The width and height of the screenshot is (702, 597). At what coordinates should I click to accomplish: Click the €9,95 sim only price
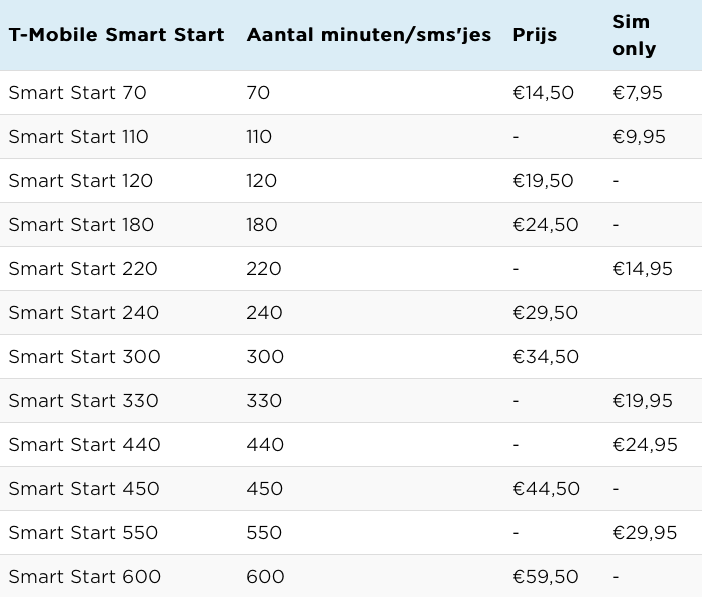tap(639, 137)
